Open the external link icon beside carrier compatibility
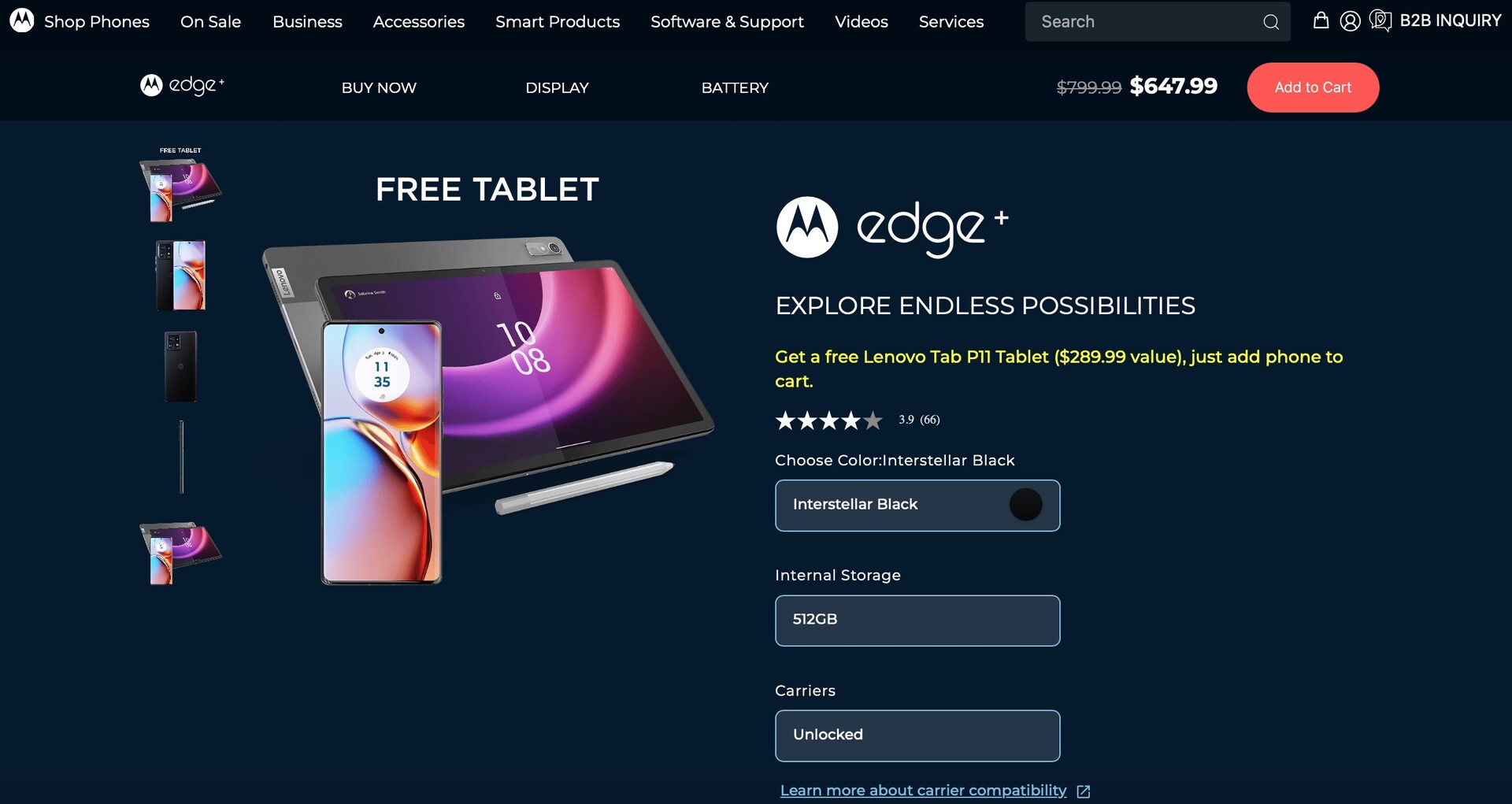The width and height of the screenshot is (1512, 804). click(x=1084, y=791)
